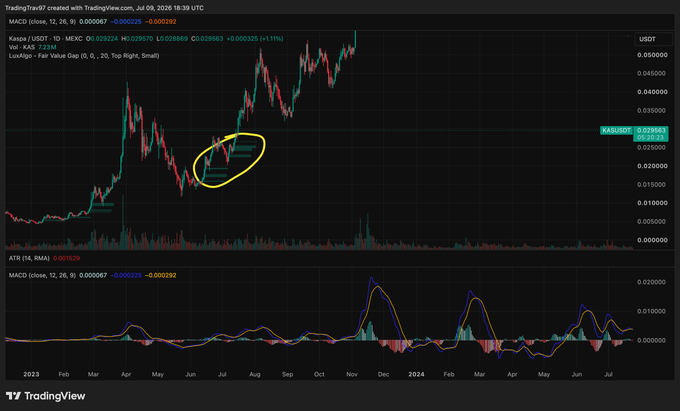Viewport: 680px width, 411px height.
Task: Click the 2023 label on time axis
Action: pyautogui.click(x=31, y=374)
